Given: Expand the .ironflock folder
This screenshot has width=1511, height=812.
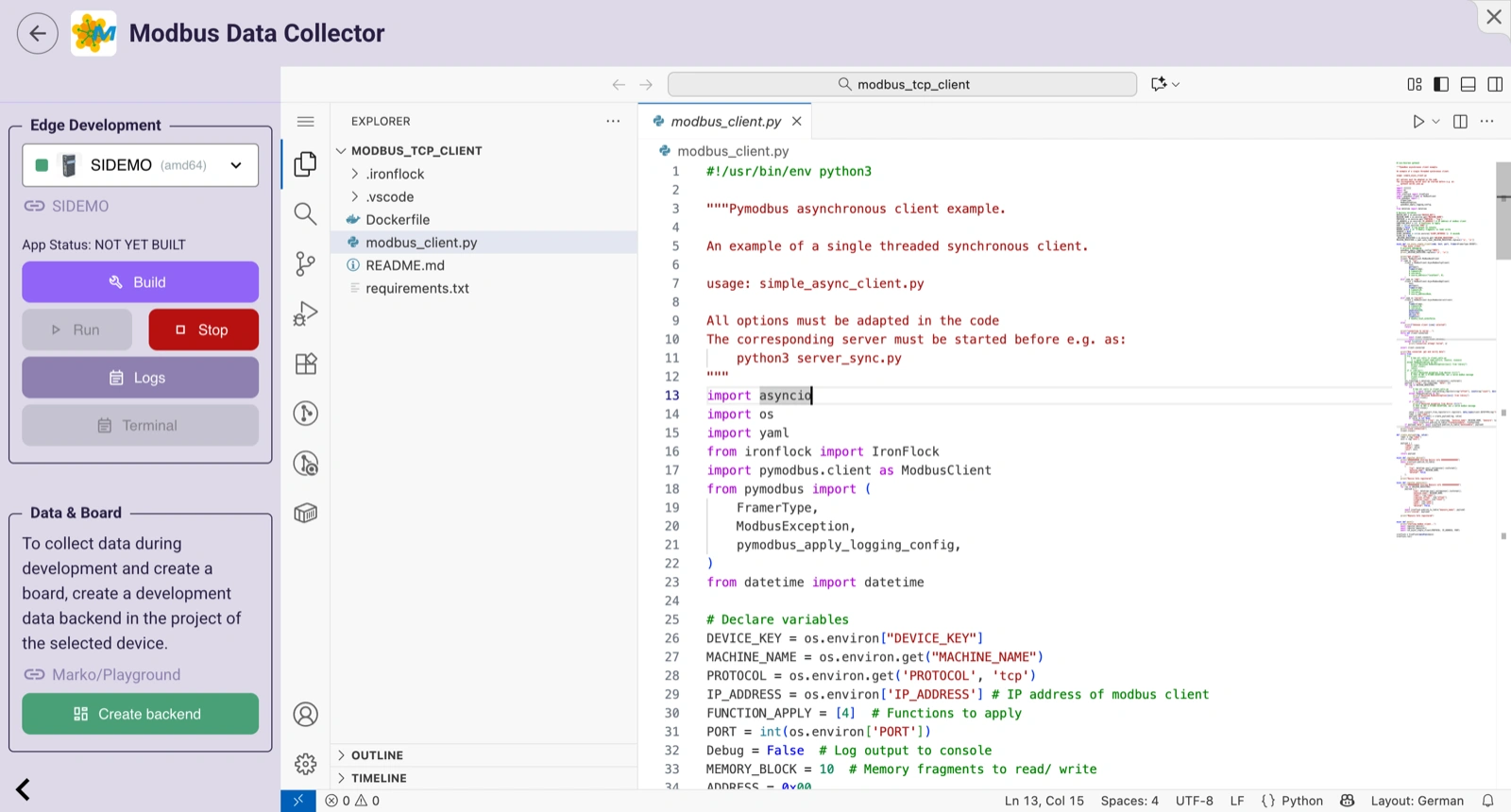Looking at the screenshot, I should click(x=396, y=174).
